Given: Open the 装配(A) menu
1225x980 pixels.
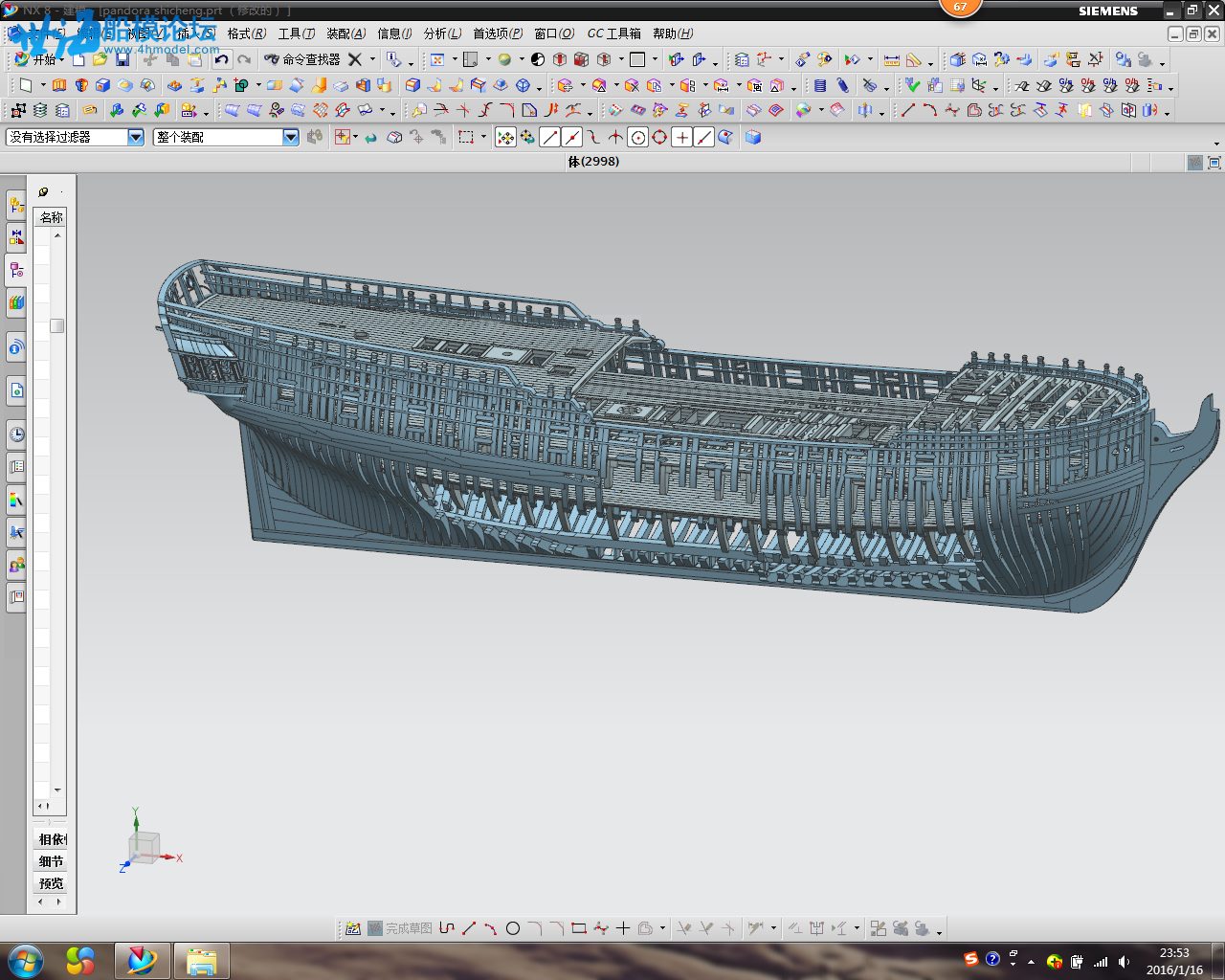Looking at the screenshot, I should tap(346, 33).
